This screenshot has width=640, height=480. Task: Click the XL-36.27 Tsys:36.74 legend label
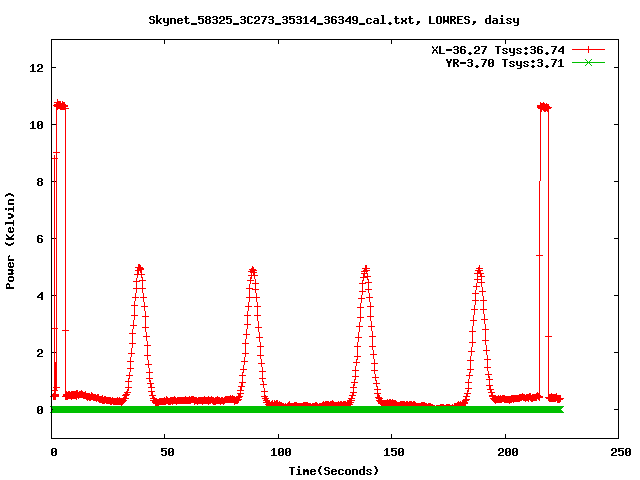click(x=498, y=50)
